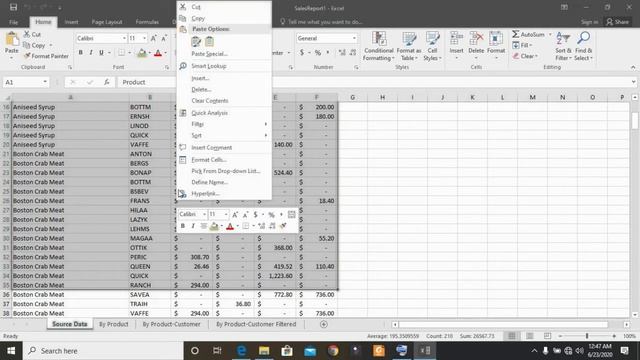Click mini toolbar Merge and Center icon
The height and width of the screenshot is (360, 640).
[x=291, y=214]
